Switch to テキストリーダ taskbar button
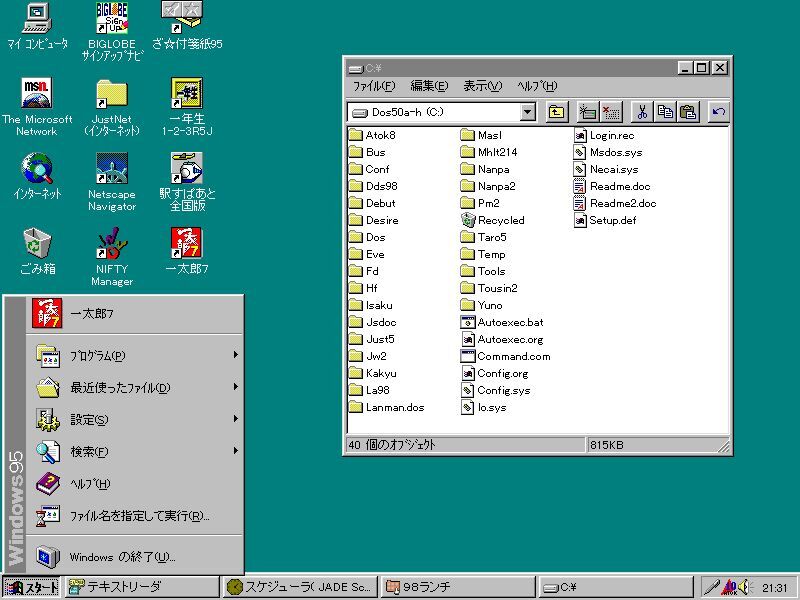The height and width of the screenshot is (600, 800). point(141,587)
